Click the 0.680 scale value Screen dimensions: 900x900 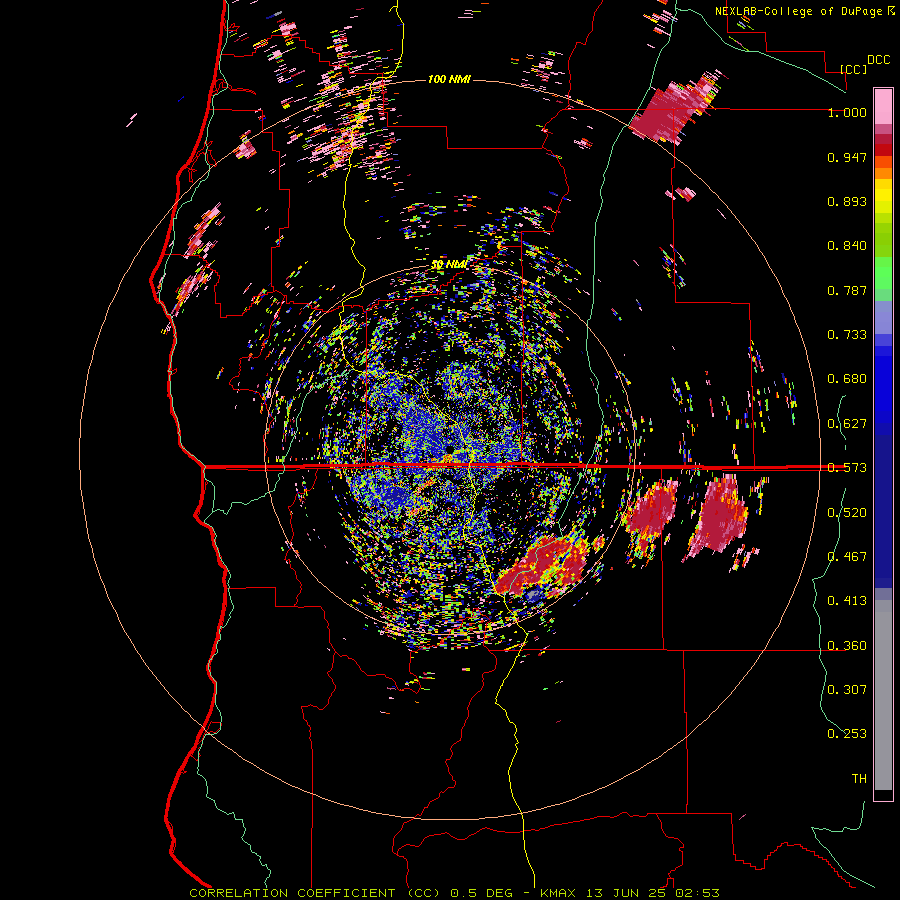(847, 379)
